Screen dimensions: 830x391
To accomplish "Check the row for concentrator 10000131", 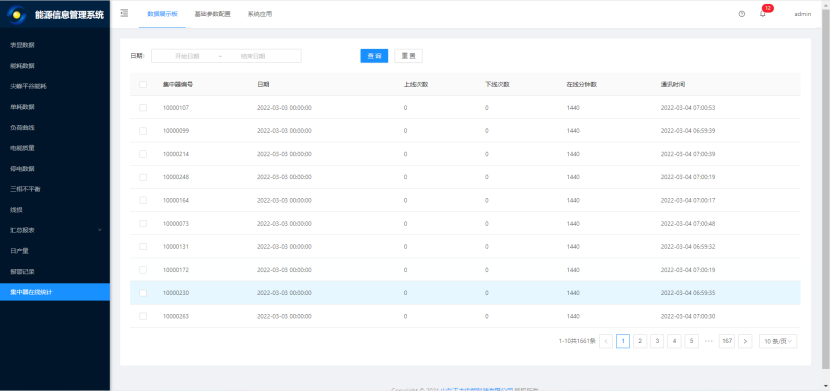I will (143, 247).
